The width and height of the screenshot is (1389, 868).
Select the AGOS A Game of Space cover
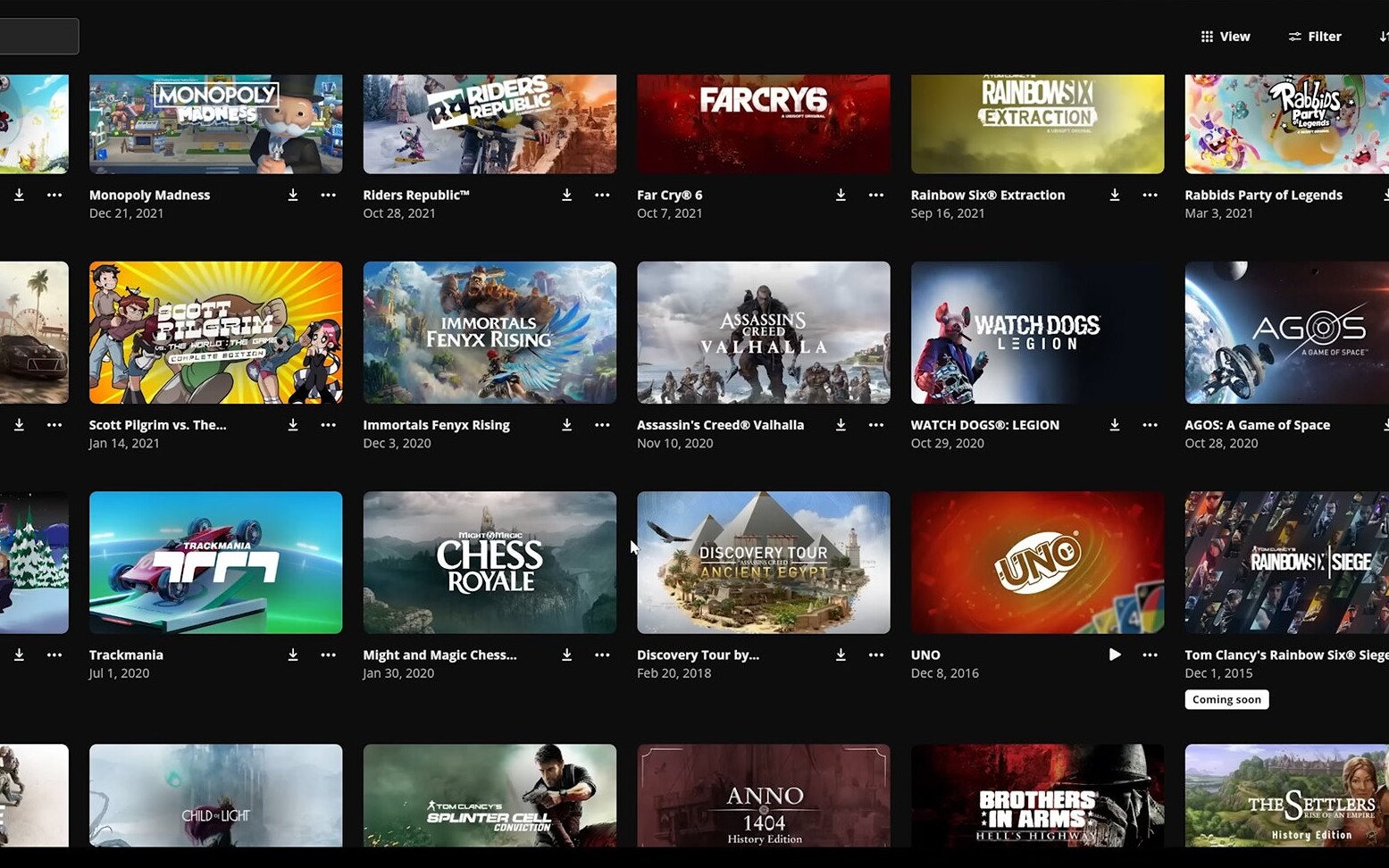(x=1286, y=332)
